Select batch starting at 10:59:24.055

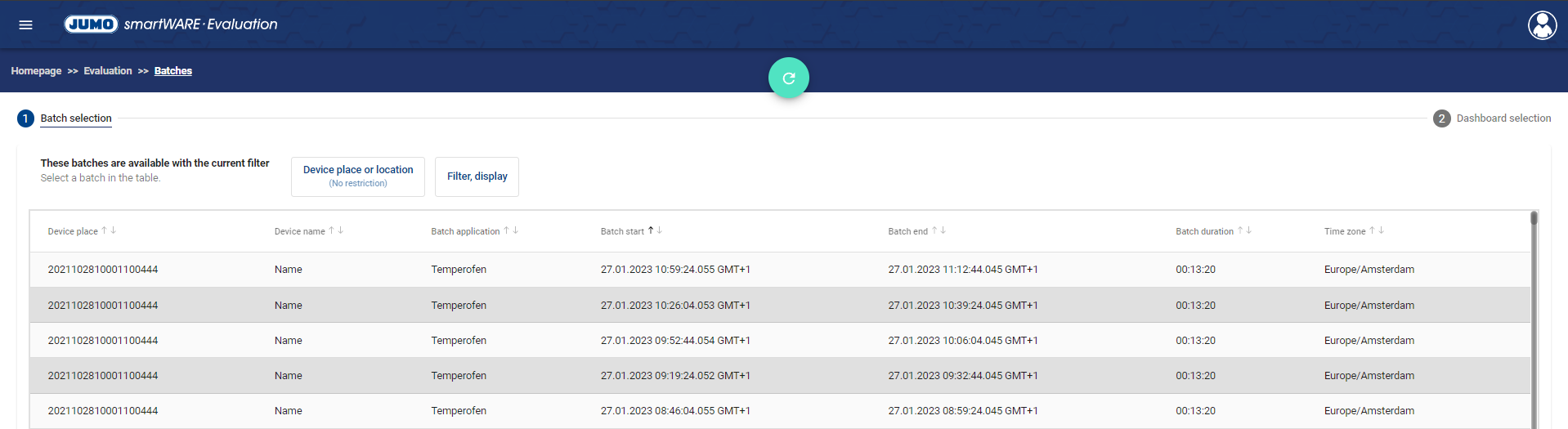674,270
